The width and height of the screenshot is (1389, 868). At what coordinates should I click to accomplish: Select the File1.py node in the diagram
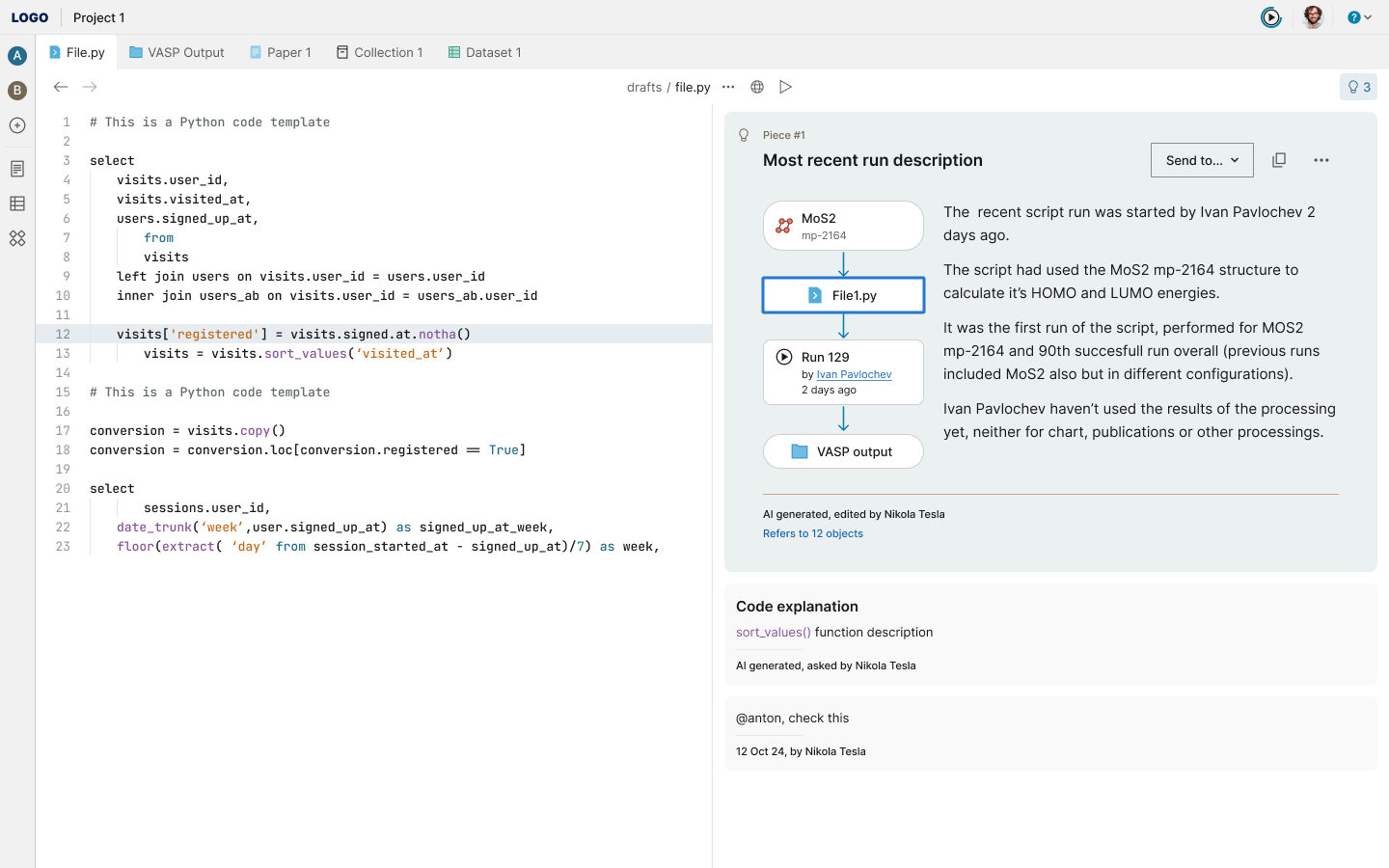[843, 295]
